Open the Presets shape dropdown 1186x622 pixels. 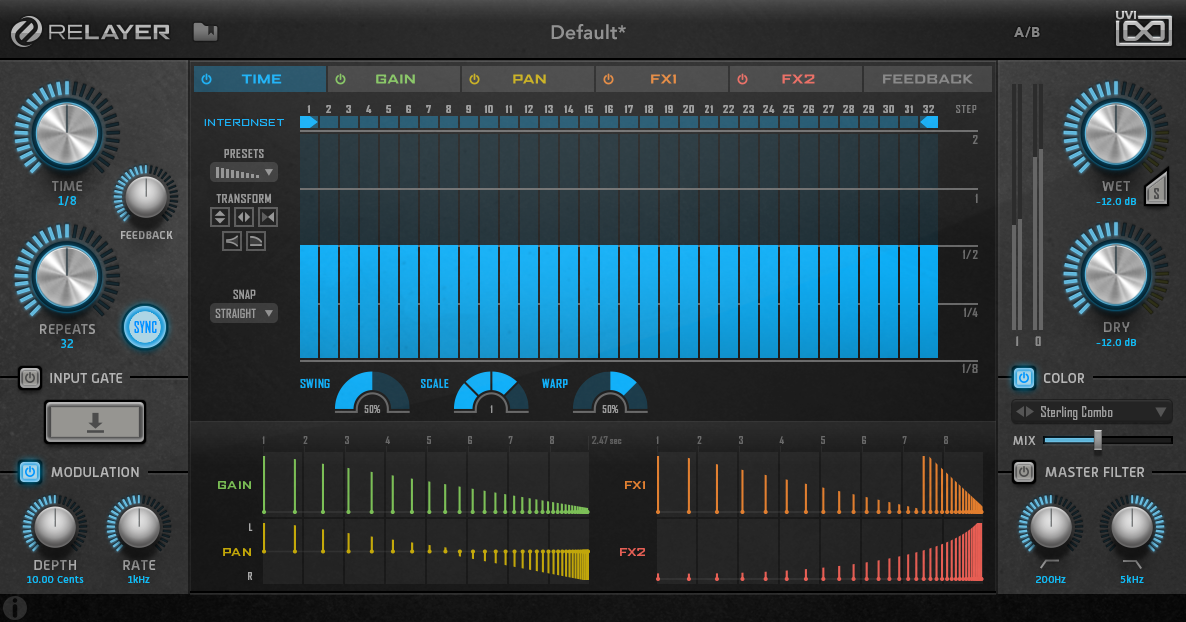pos(244,173)
